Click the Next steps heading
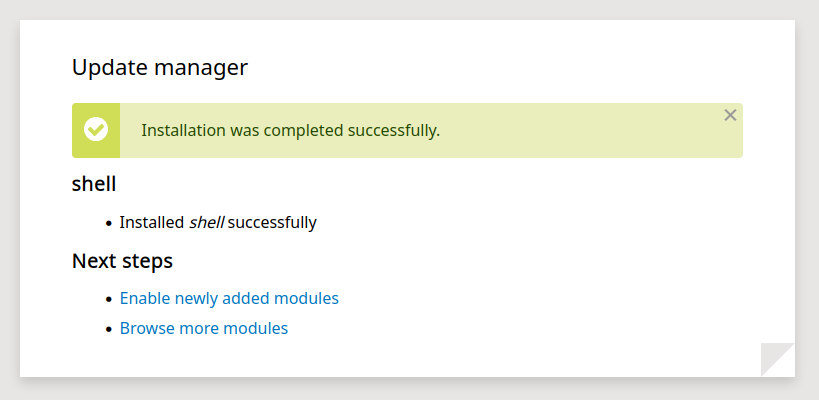 coord(122,261)
